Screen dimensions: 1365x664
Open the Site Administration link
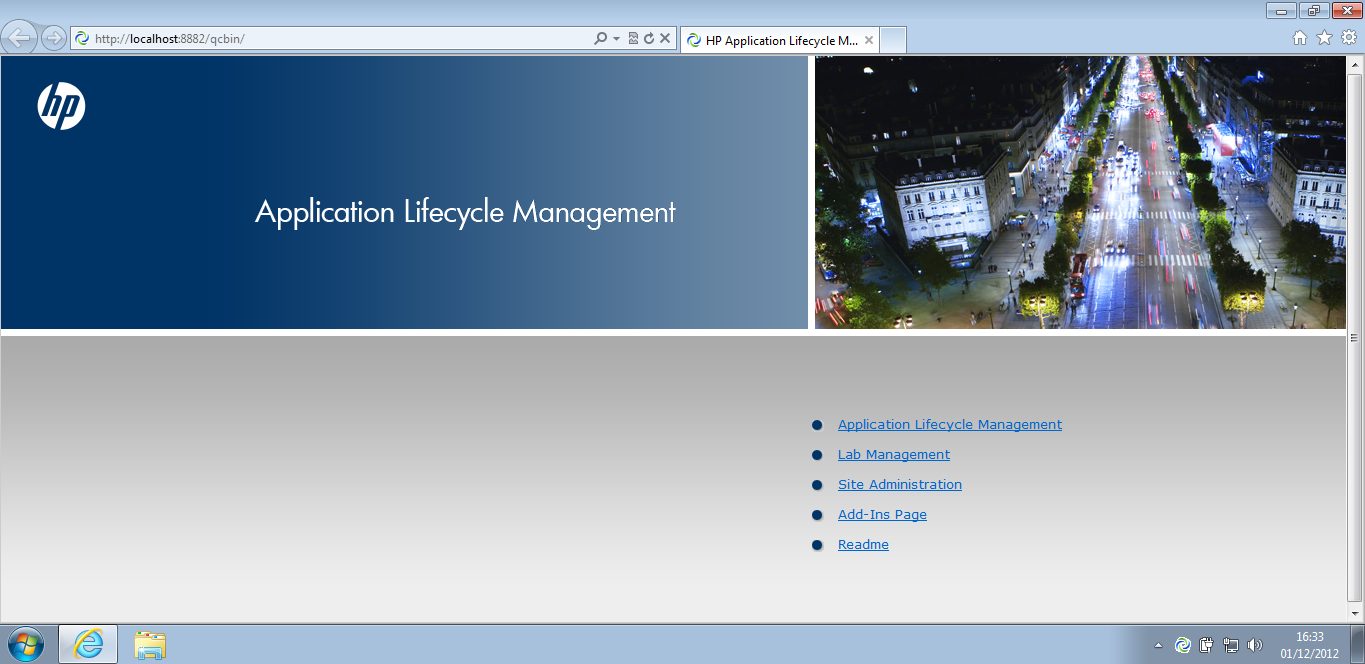(899, 484)
